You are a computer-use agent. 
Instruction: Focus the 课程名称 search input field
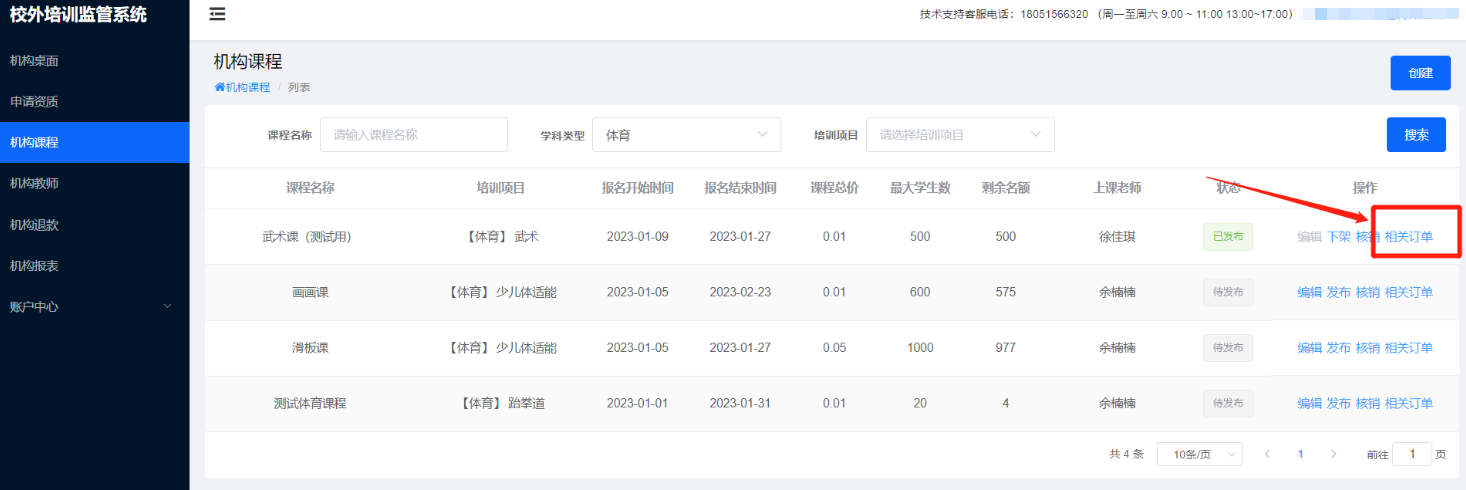tap(414, 135)
